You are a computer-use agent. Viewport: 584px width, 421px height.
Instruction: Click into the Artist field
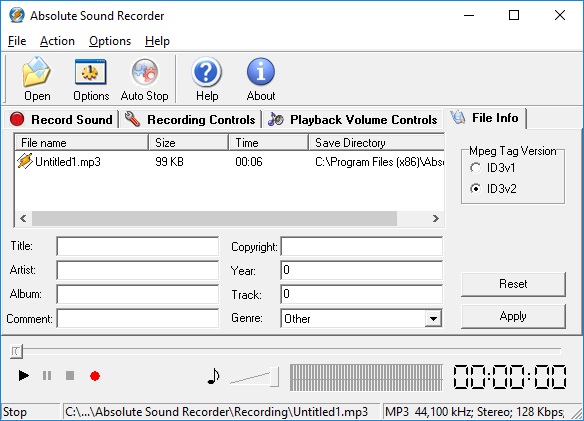[137, 270]
